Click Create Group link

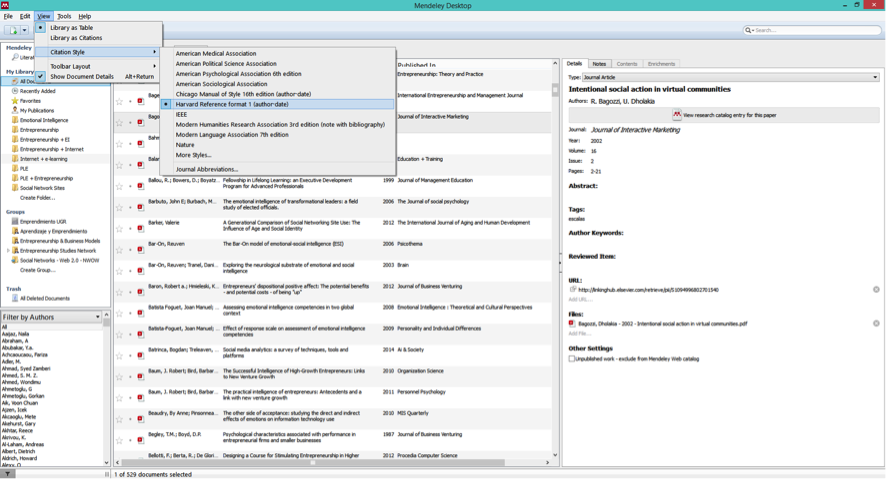[38, 271]
